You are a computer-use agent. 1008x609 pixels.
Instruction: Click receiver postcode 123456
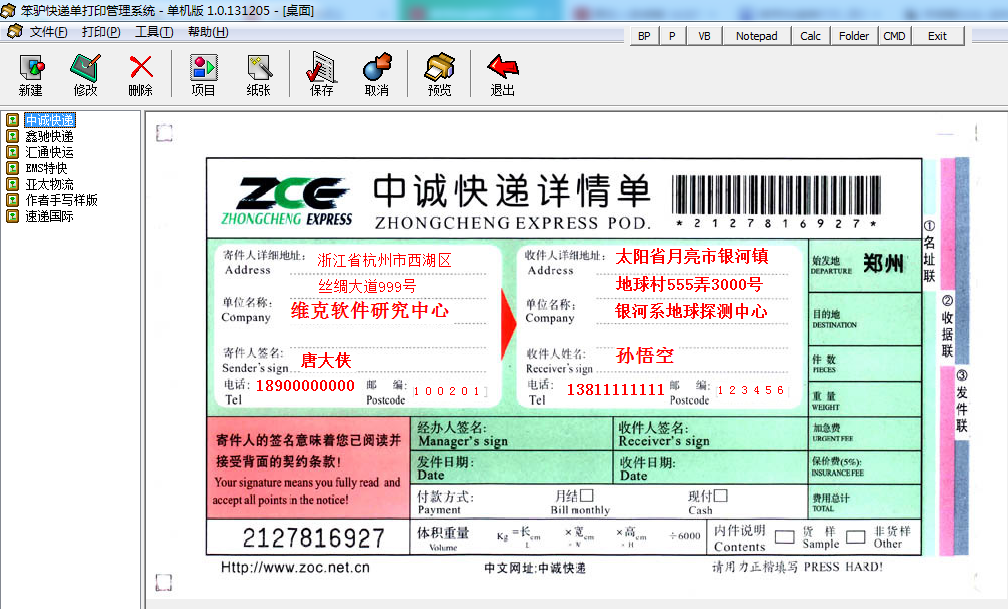752,390
